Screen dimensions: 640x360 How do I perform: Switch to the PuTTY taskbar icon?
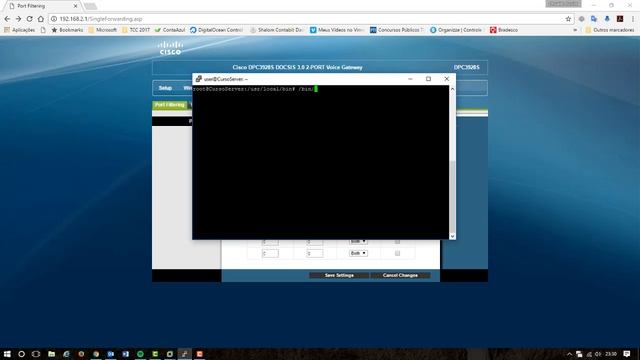click(x=184, y=354)
